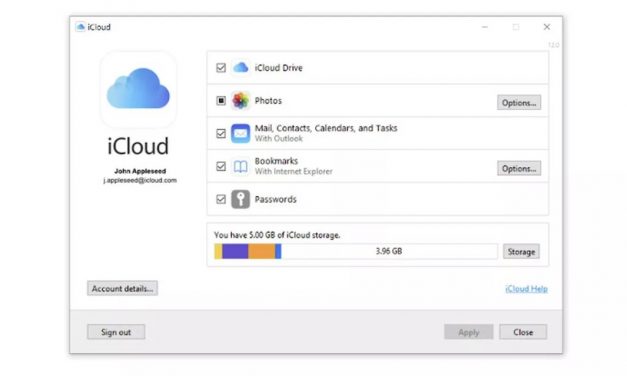The width and height of the screenshot is (627, 376).
Task: Click the large iCloud logo
Action: click(x=138, y=89)
